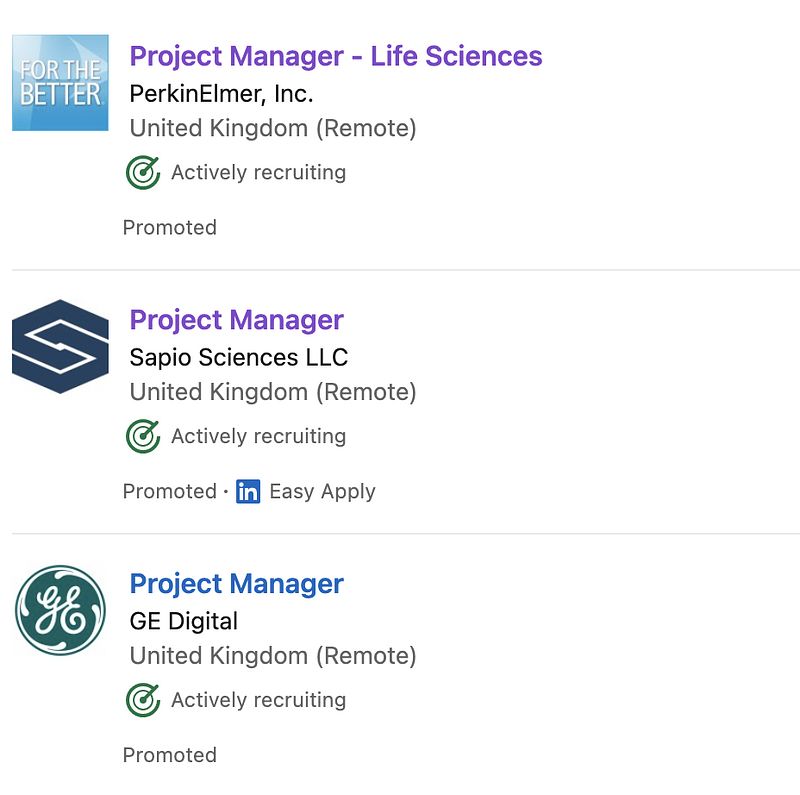
Task: Click the Sapio Sciences hexagon logo
Action: click(60, 346)
